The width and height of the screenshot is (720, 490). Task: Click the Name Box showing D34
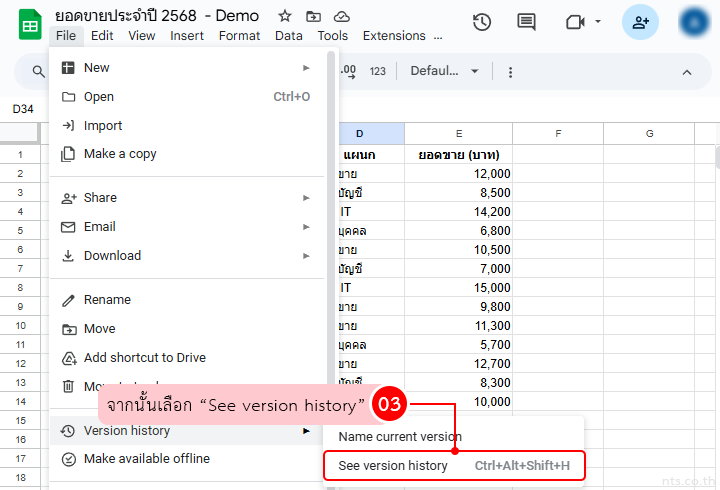coord(23,109)
